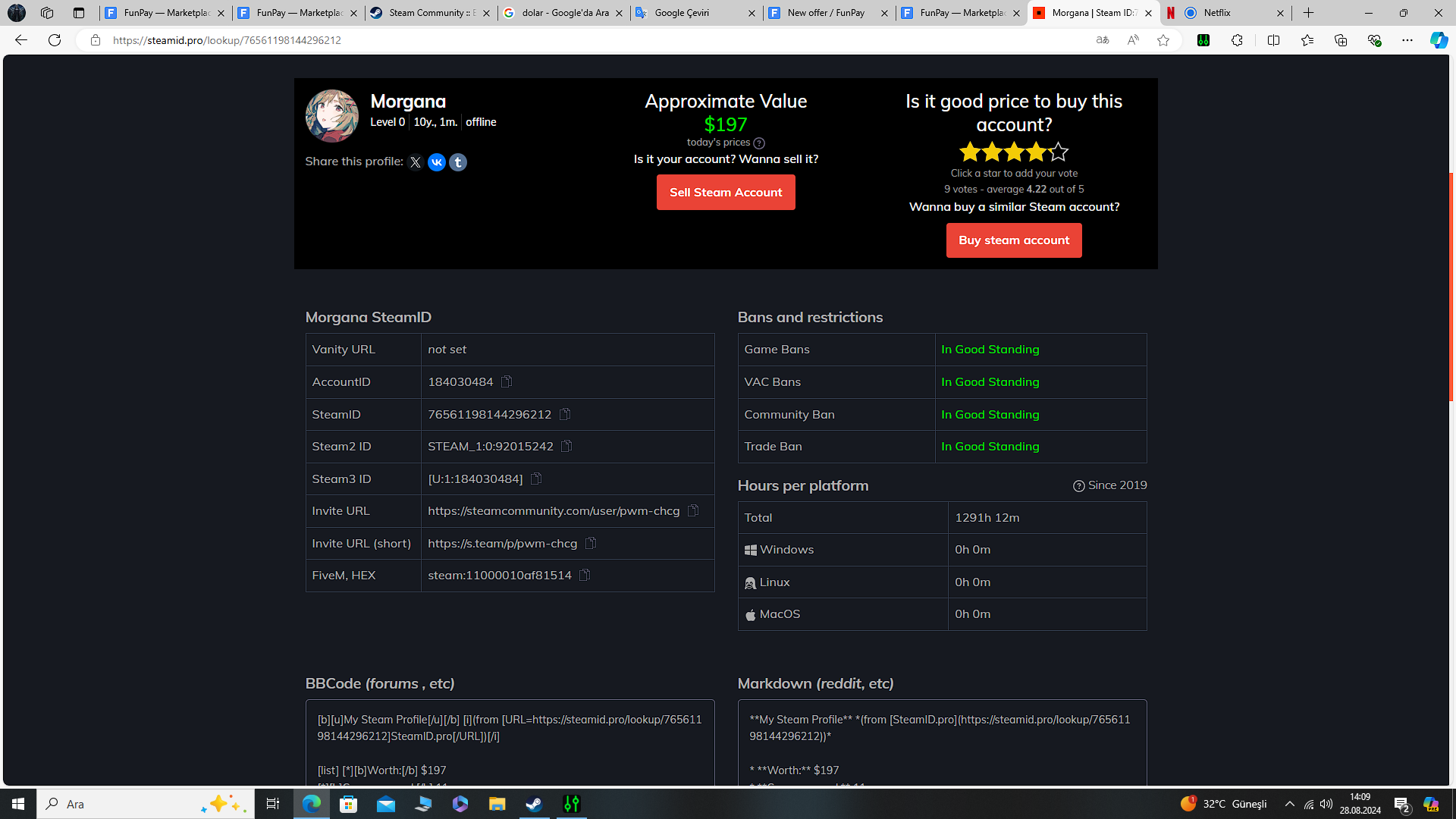
Task: Share profile on VK icon
Action: pyautogui.click(x=437, y=162)
